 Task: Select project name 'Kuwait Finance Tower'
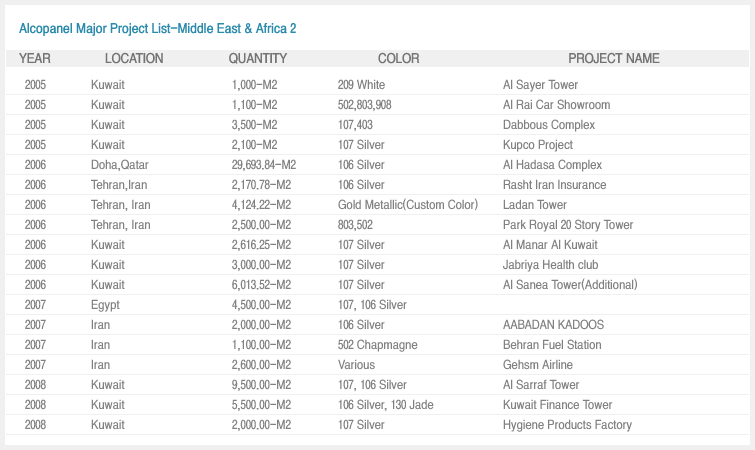557,405
